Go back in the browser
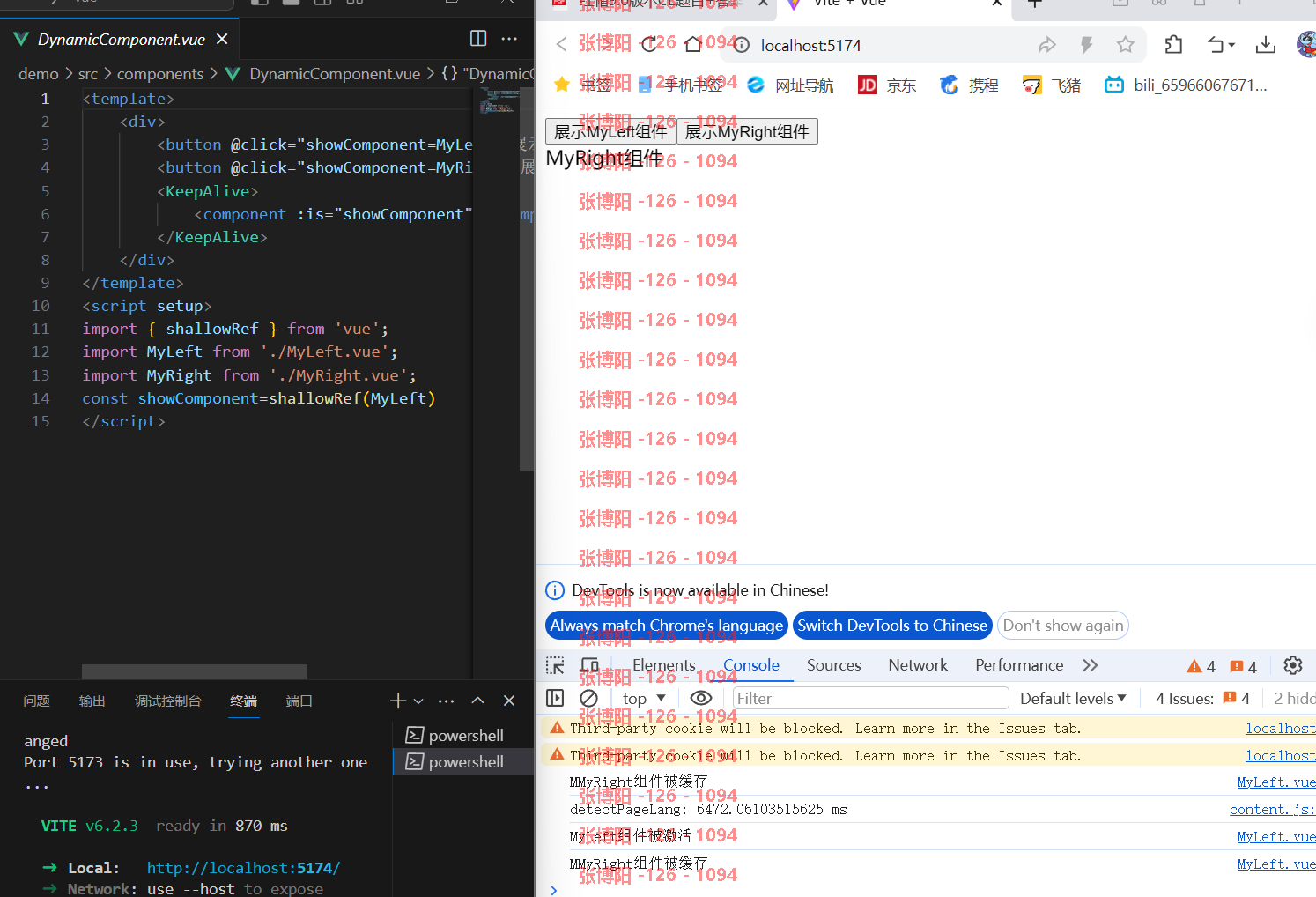Viewport: 1316px width, 897px height. click(561, 44)
